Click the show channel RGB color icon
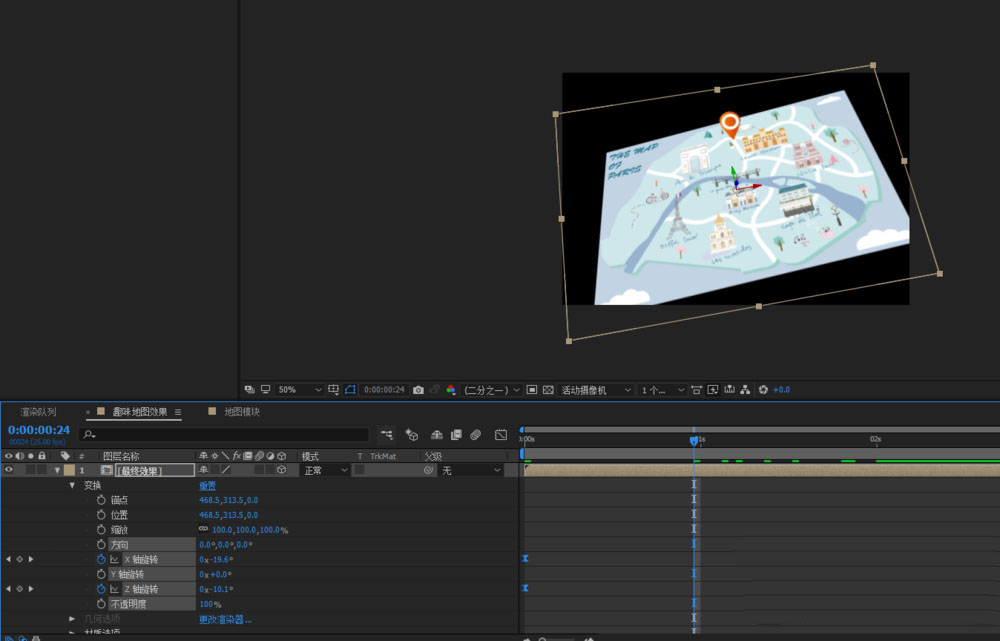1000x641 pixels. 451,390
